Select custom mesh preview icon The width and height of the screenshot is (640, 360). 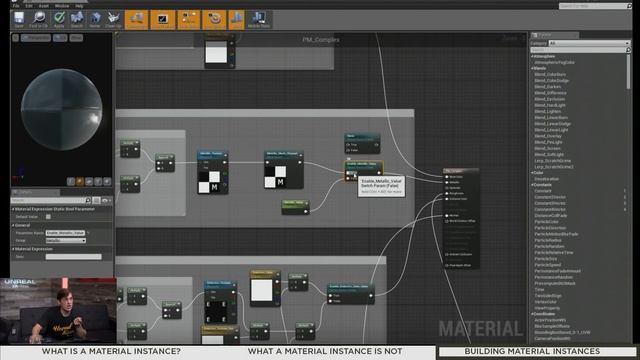coord(107,181)
